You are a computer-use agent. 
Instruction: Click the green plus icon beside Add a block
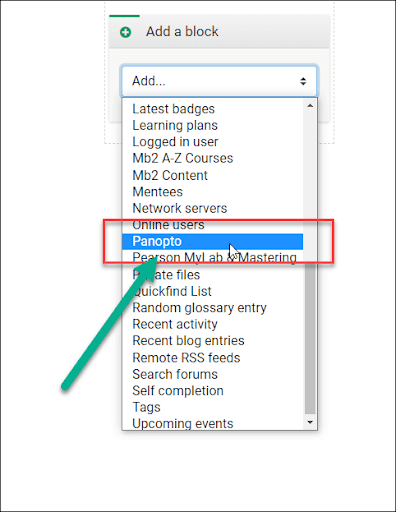coord(125,32)
